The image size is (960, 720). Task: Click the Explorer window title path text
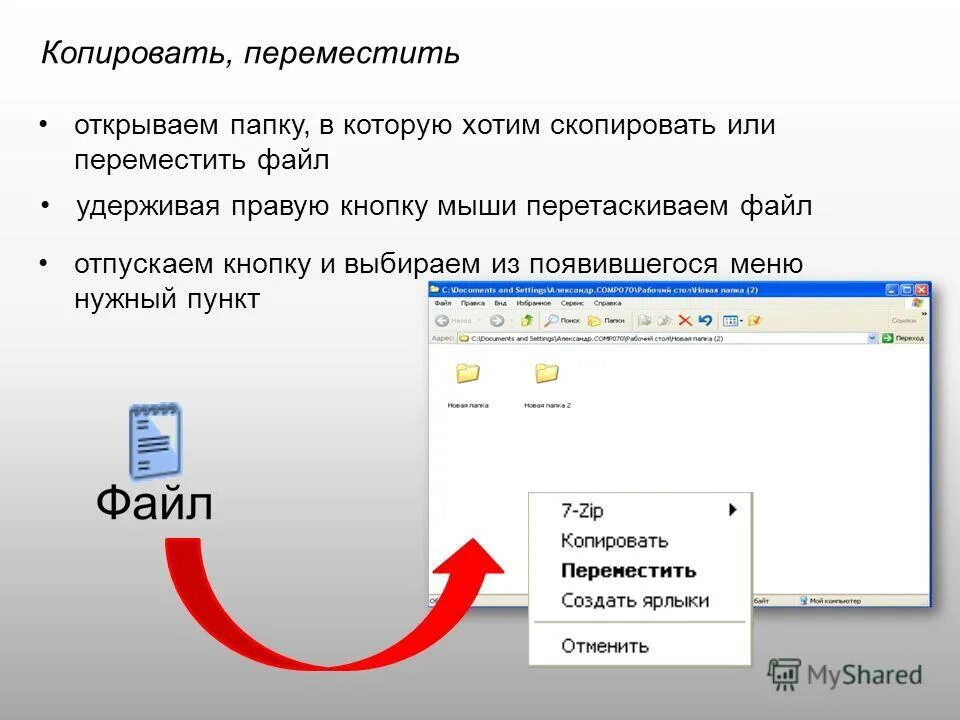[x=600, y=290]
